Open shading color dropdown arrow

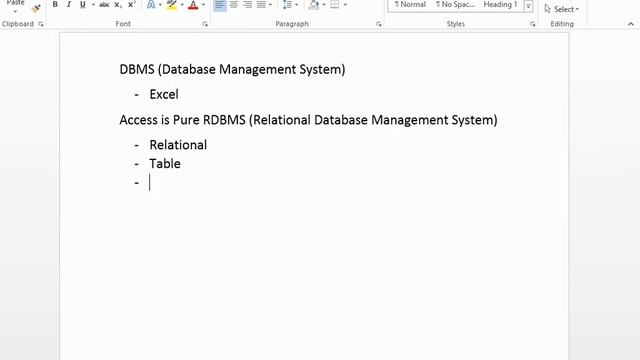coord(324,4)
